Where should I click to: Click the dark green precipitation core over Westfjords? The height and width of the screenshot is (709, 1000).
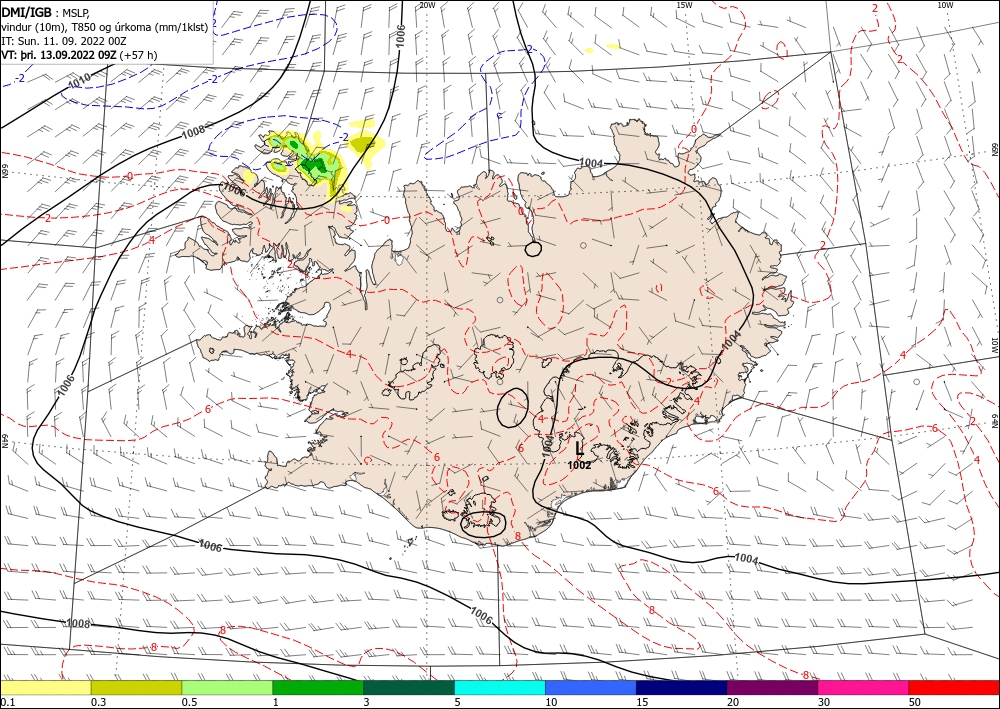pyautogui.click(x=314, y=166)
